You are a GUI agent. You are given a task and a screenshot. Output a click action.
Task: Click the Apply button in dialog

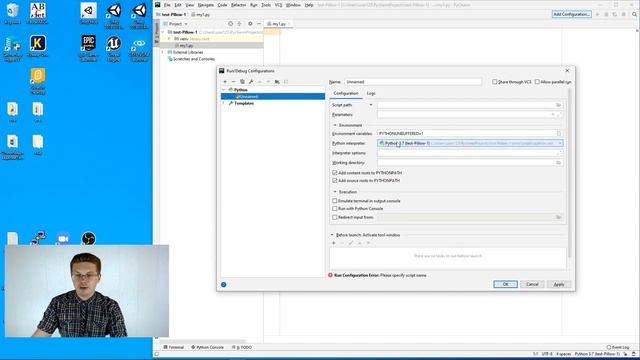[x=559, y=284]
